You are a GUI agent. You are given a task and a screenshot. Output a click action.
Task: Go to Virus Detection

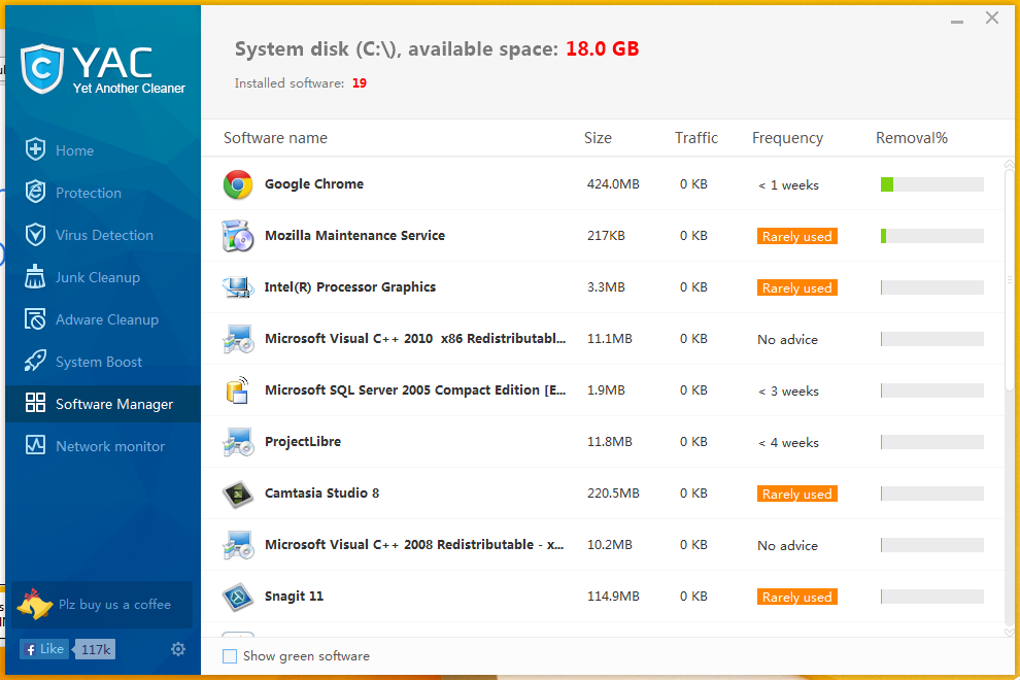pyautogui.click(x=104, y=235)
